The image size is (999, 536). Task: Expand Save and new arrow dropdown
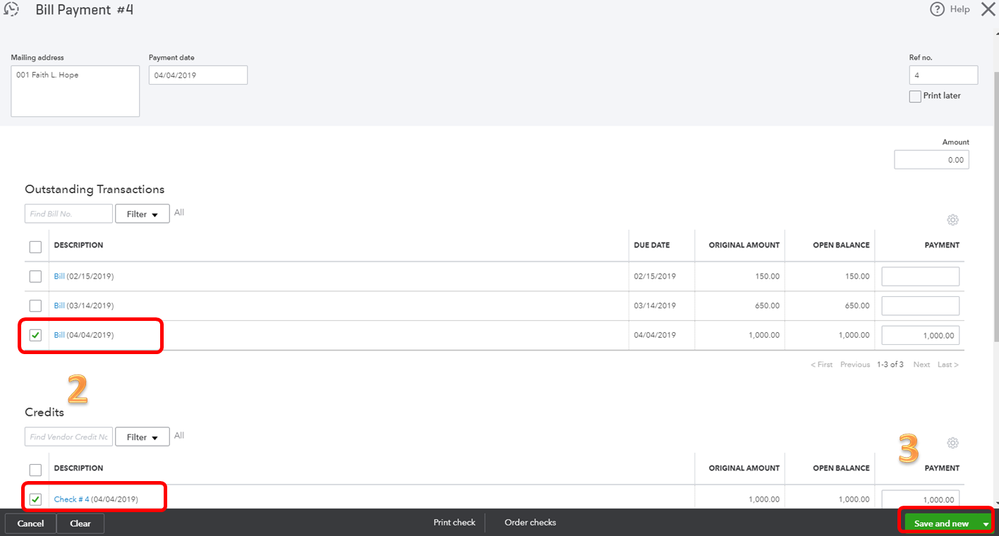986,523
